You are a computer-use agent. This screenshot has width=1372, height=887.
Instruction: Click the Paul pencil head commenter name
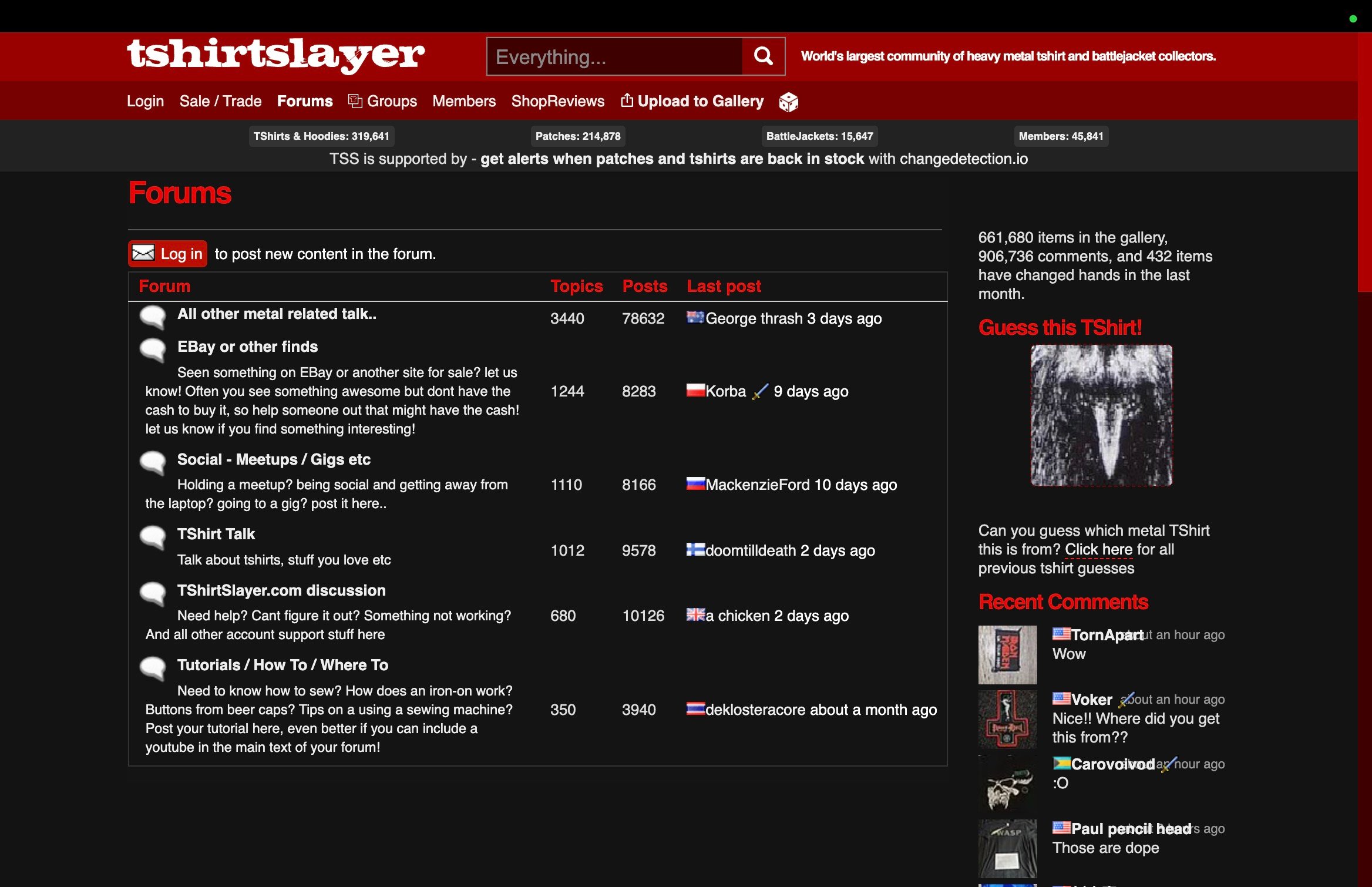[x=1131, y=829]
